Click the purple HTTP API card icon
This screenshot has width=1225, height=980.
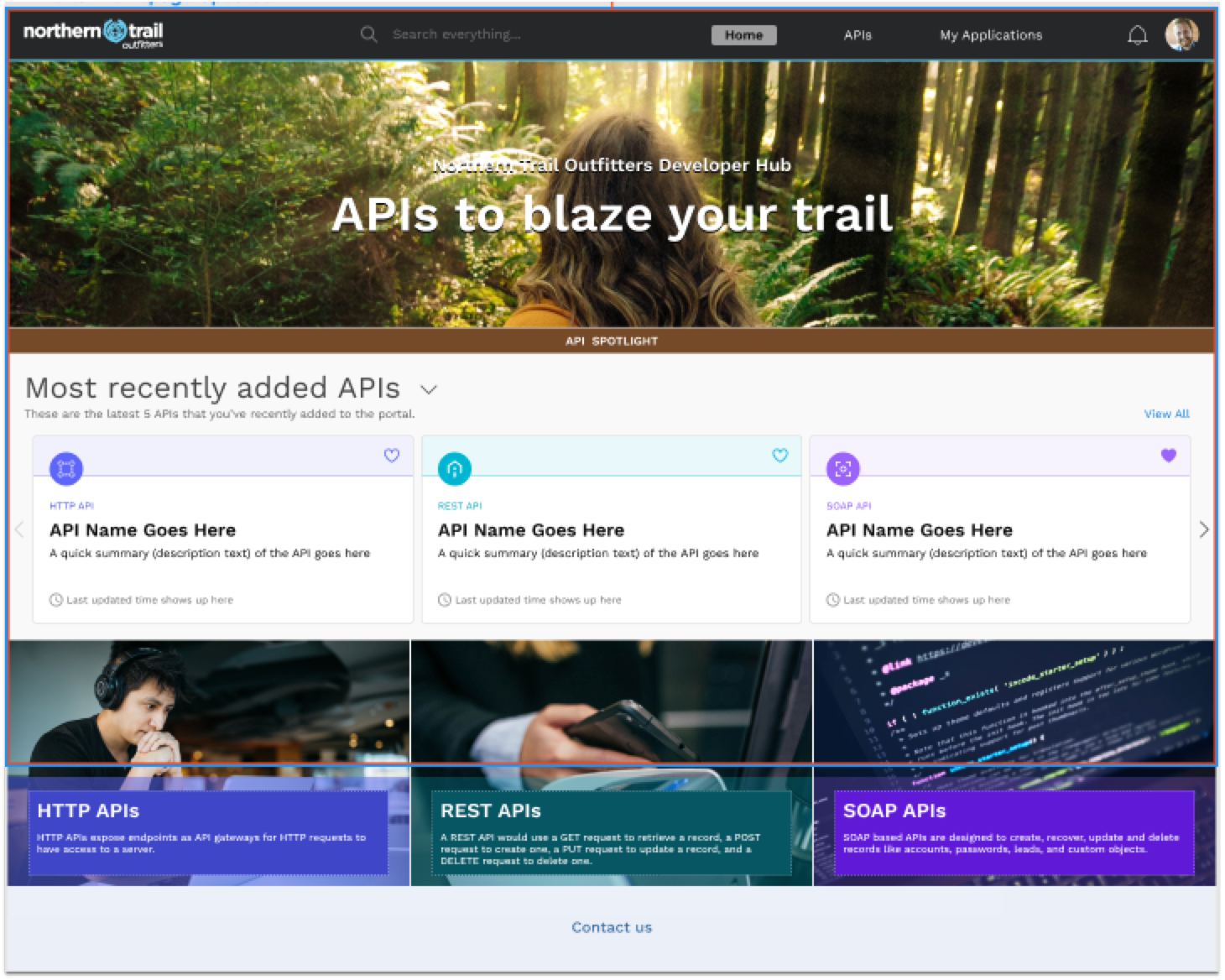[x=65, y=470]
